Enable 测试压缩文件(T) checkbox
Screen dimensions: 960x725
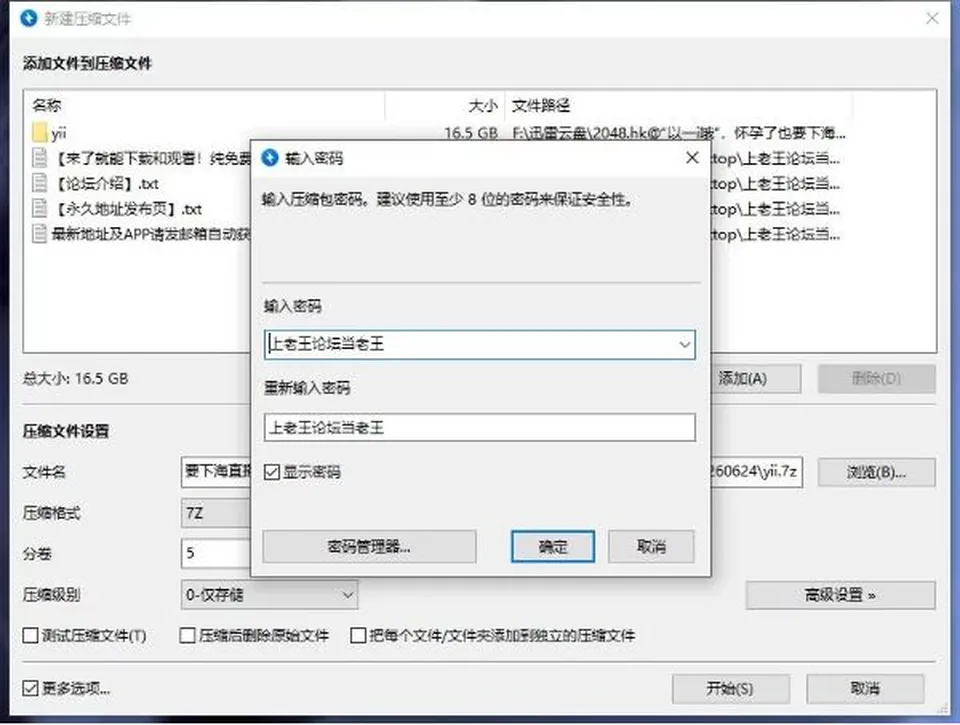[31, 636]
